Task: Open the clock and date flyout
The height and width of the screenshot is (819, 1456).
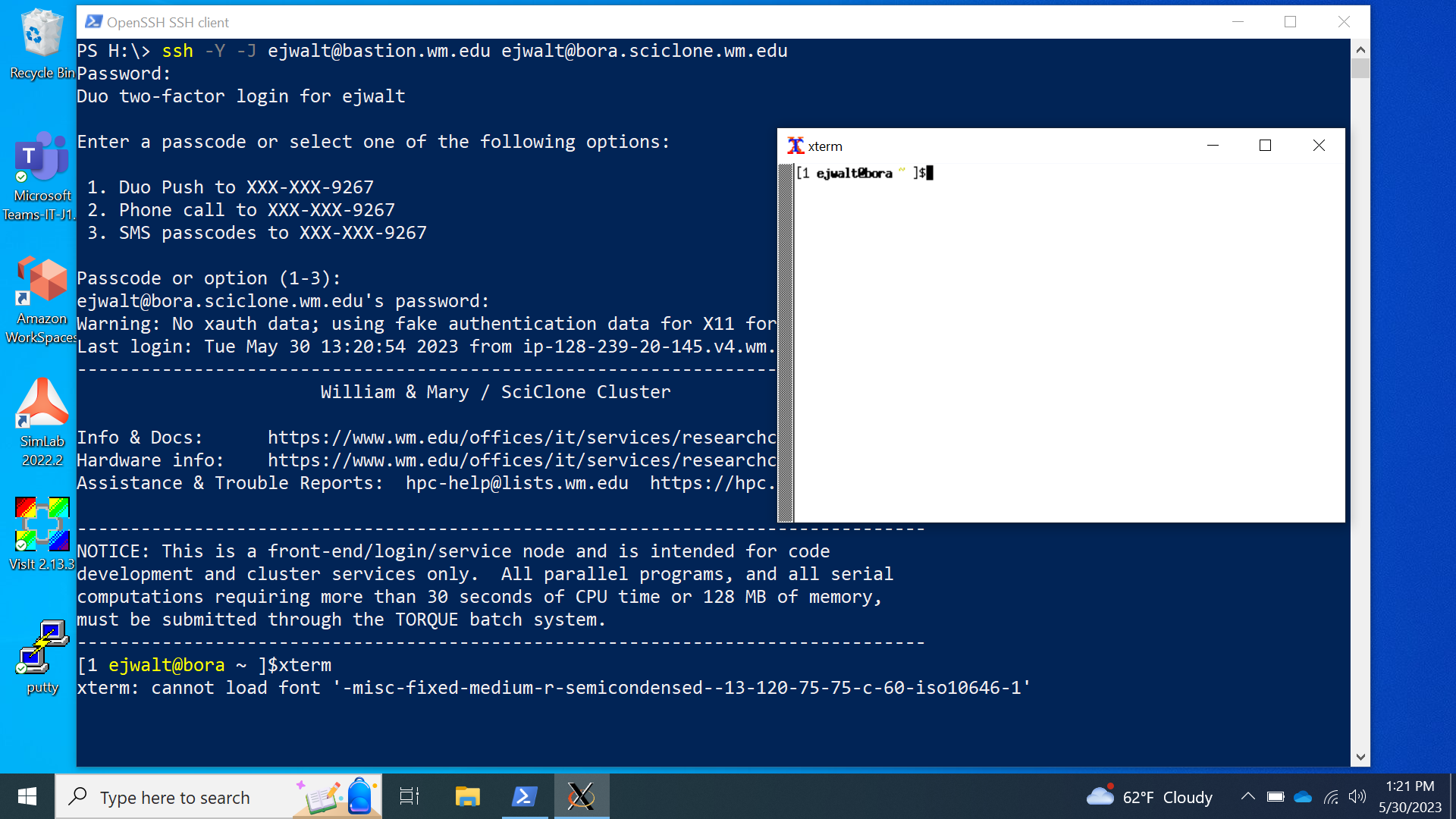Action: [1410, 796]
